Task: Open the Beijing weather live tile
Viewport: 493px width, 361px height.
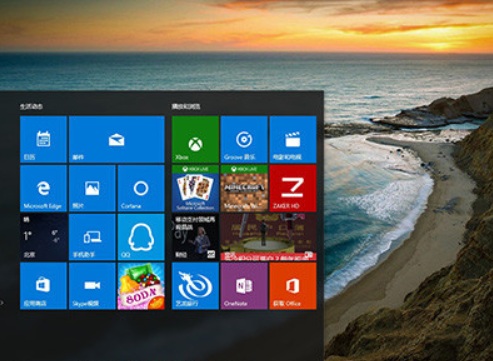Action: coord(43,237)
